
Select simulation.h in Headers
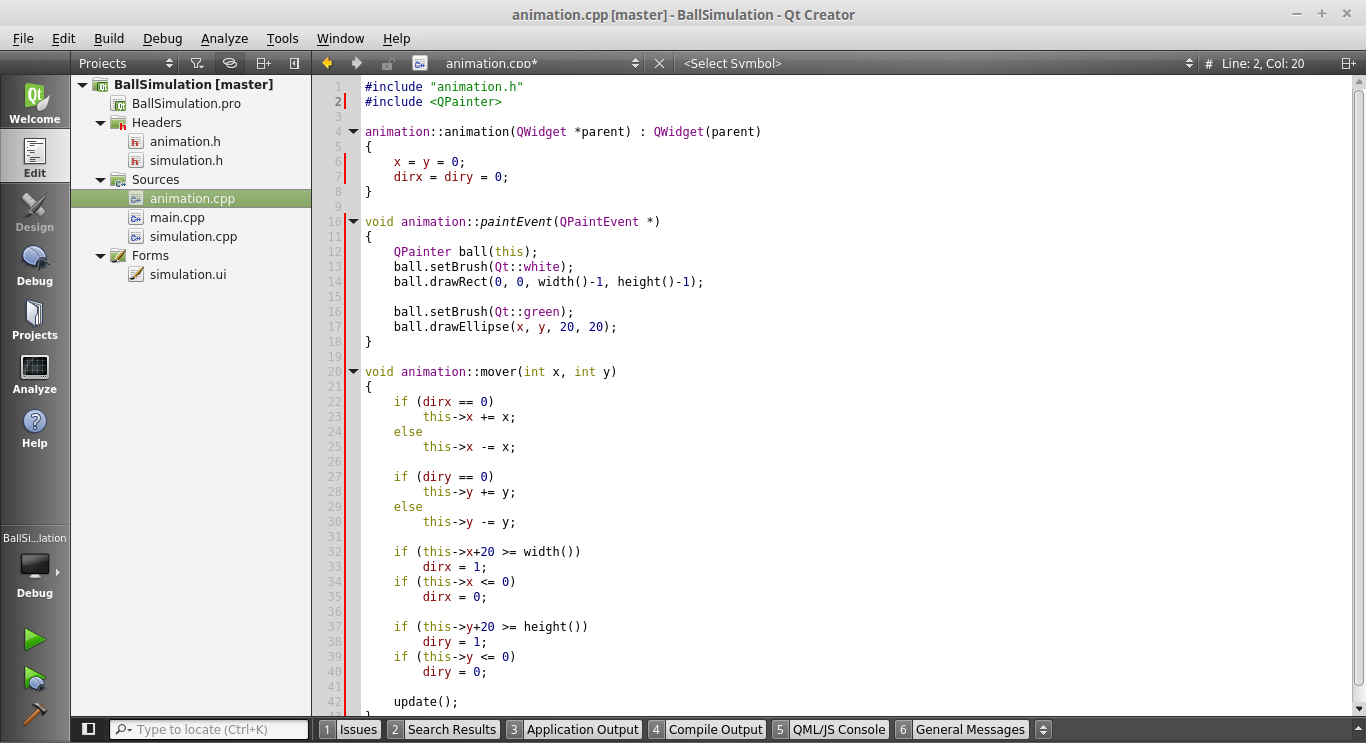pyautogui.click(x=186, y=161)
